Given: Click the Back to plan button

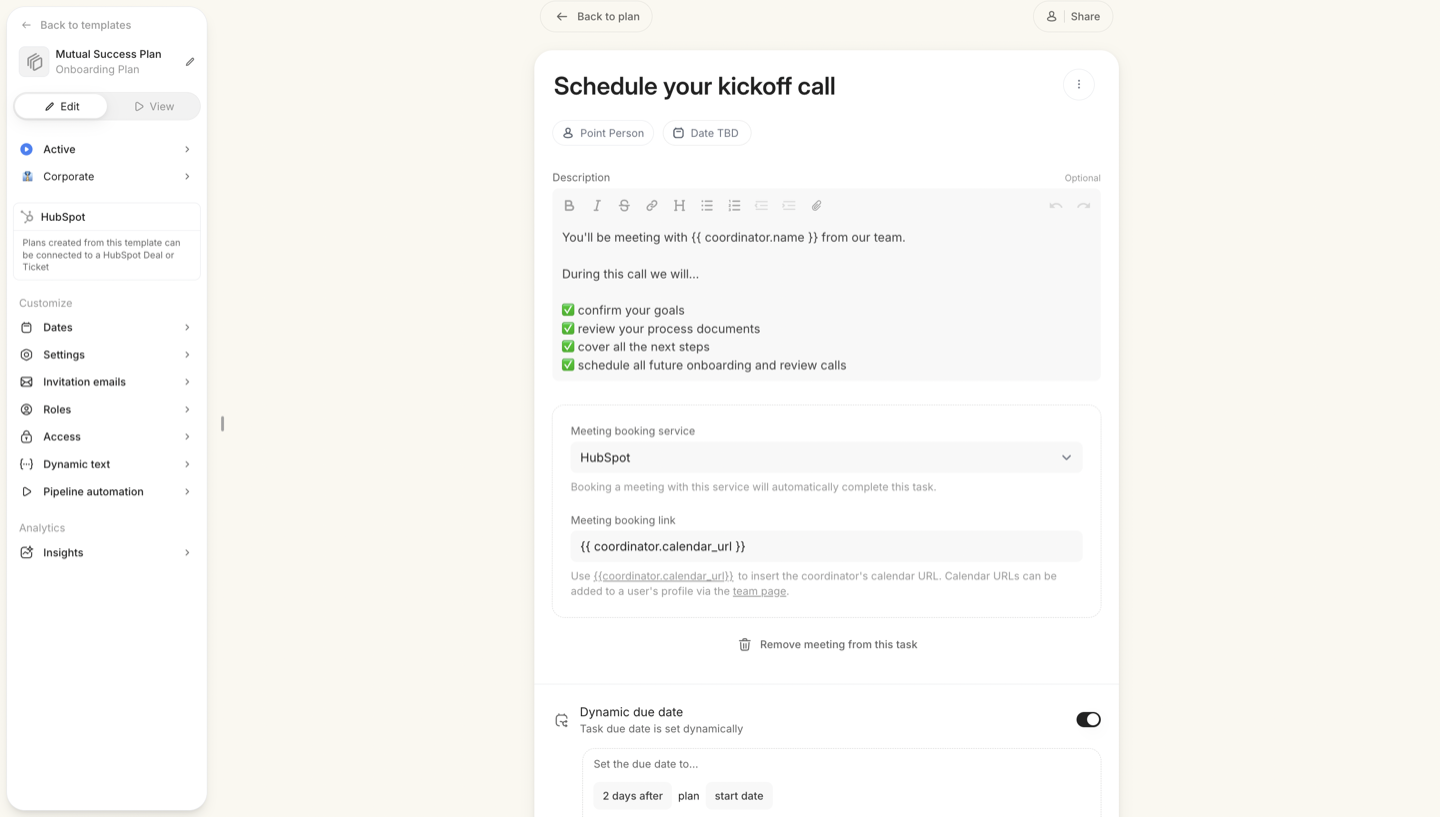Looking at the screenshot, I should pos(596,17).
